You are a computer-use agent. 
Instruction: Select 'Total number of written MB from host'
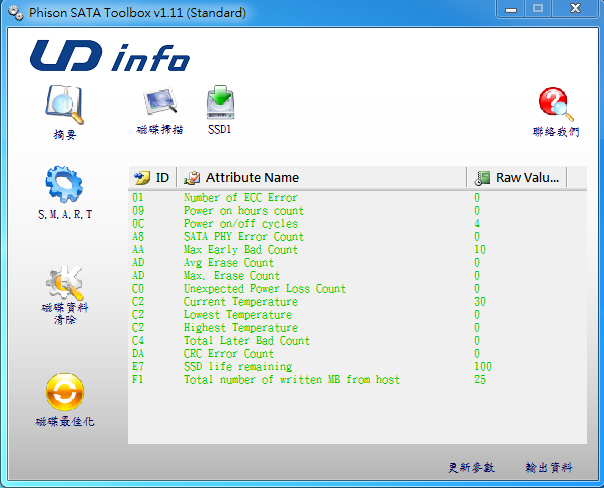point(357,380)
